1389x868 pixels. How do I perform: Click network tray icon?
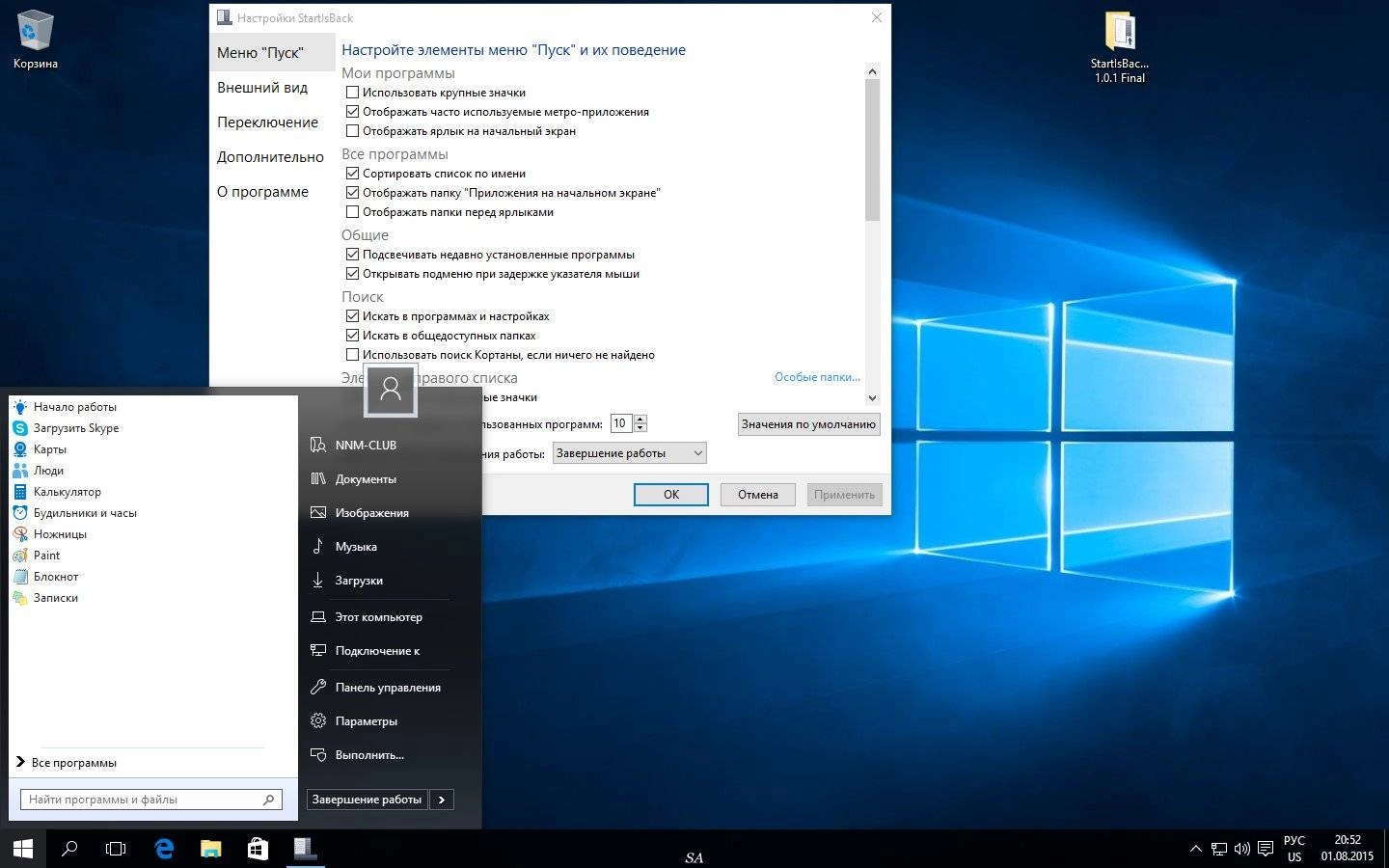click(x=1219, y=849)
